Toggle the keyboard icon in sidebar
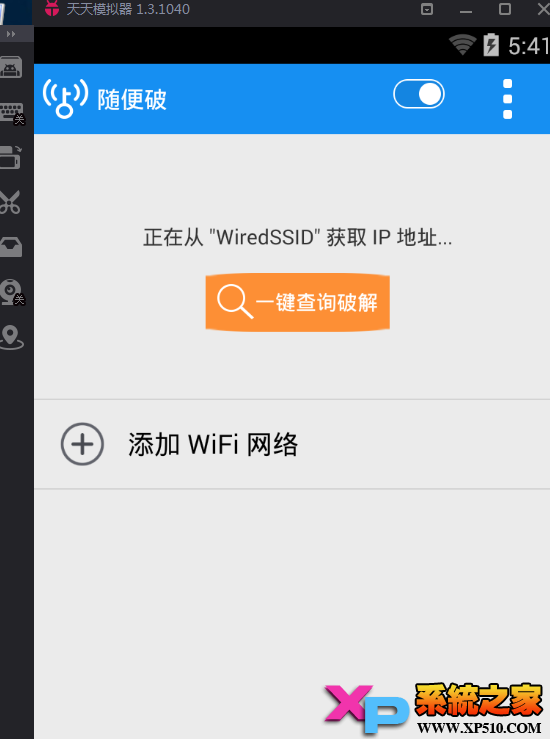The image size is (550, 739). click(12, 113)
